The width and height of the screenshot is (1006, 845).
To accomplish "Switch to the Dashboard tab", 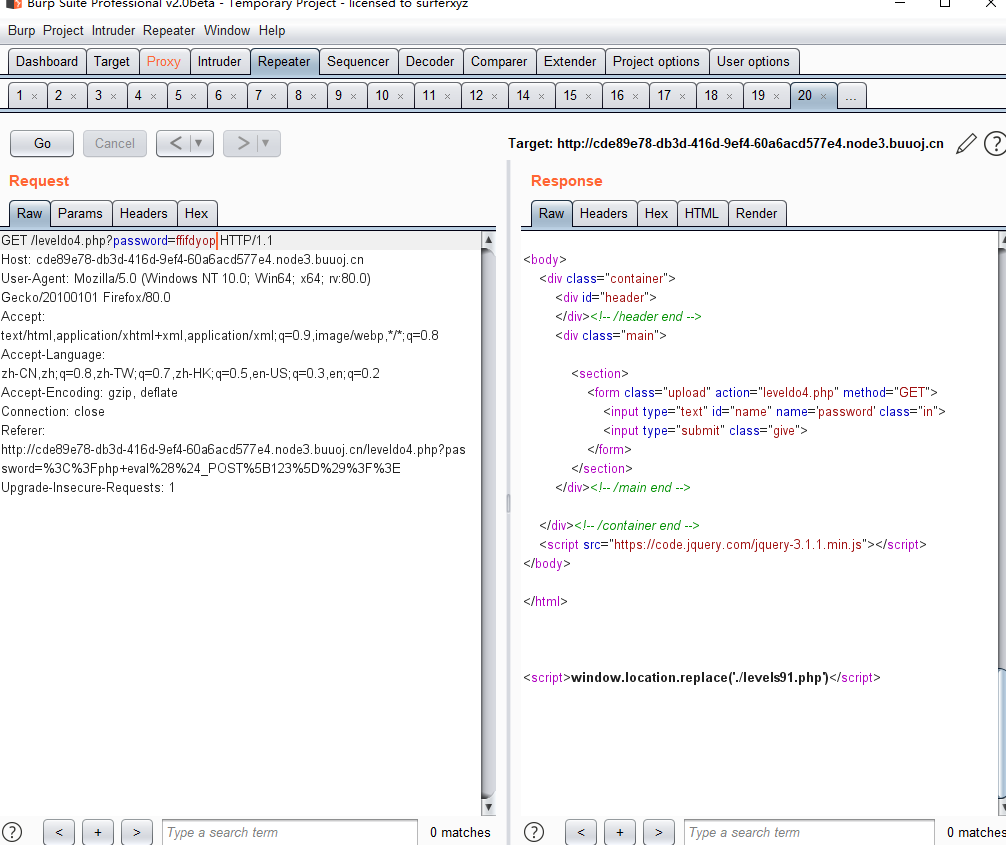I will (x=47, y=62).
